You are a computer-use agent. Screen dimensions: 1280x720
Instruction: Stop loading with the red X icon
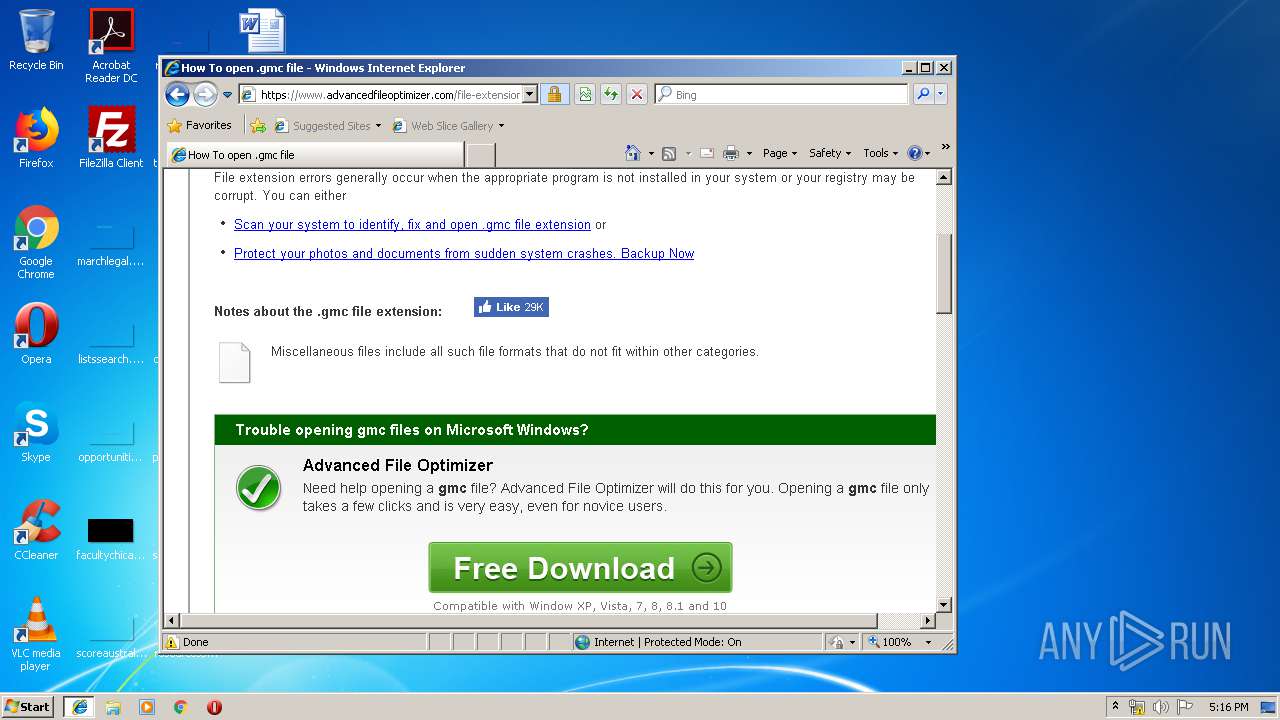tap(636, 94)
